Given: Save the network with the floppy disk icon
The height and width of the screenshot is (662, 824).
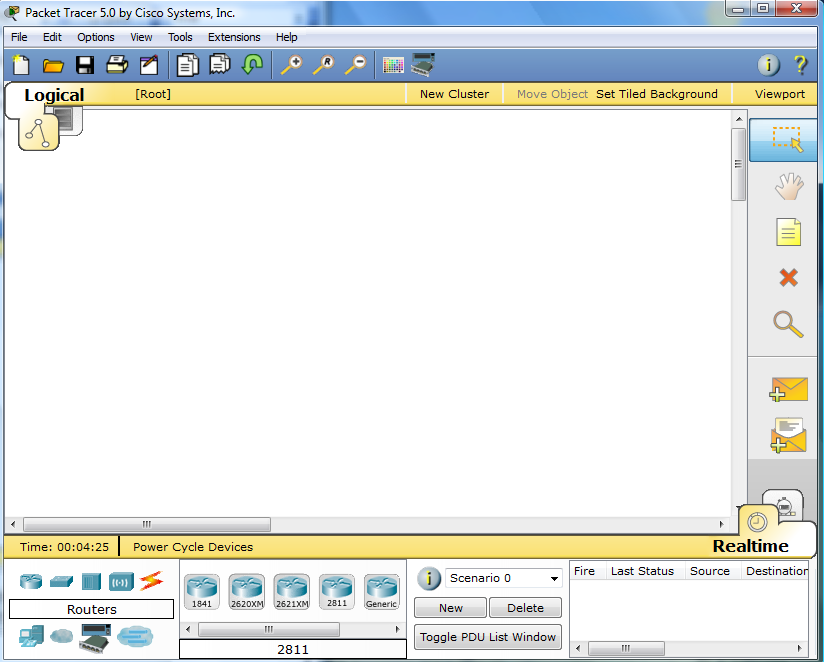Looking at the screenshot, I should 85,65.
